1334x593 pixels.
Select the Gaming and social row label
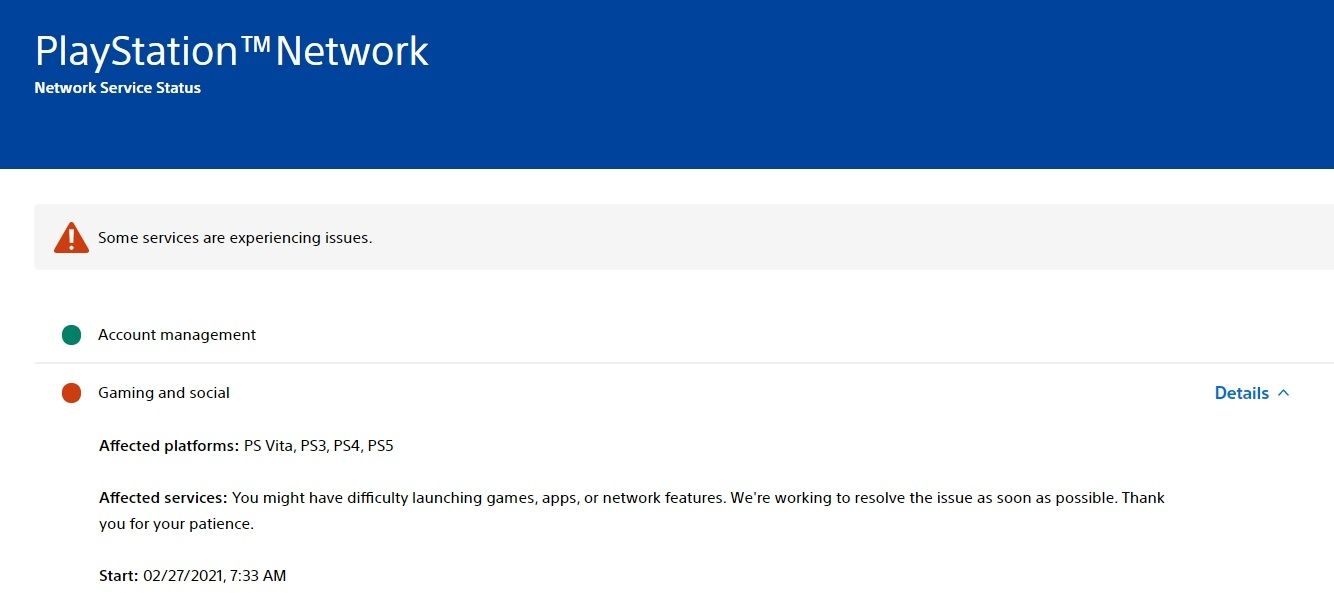[x=164, y=393]
